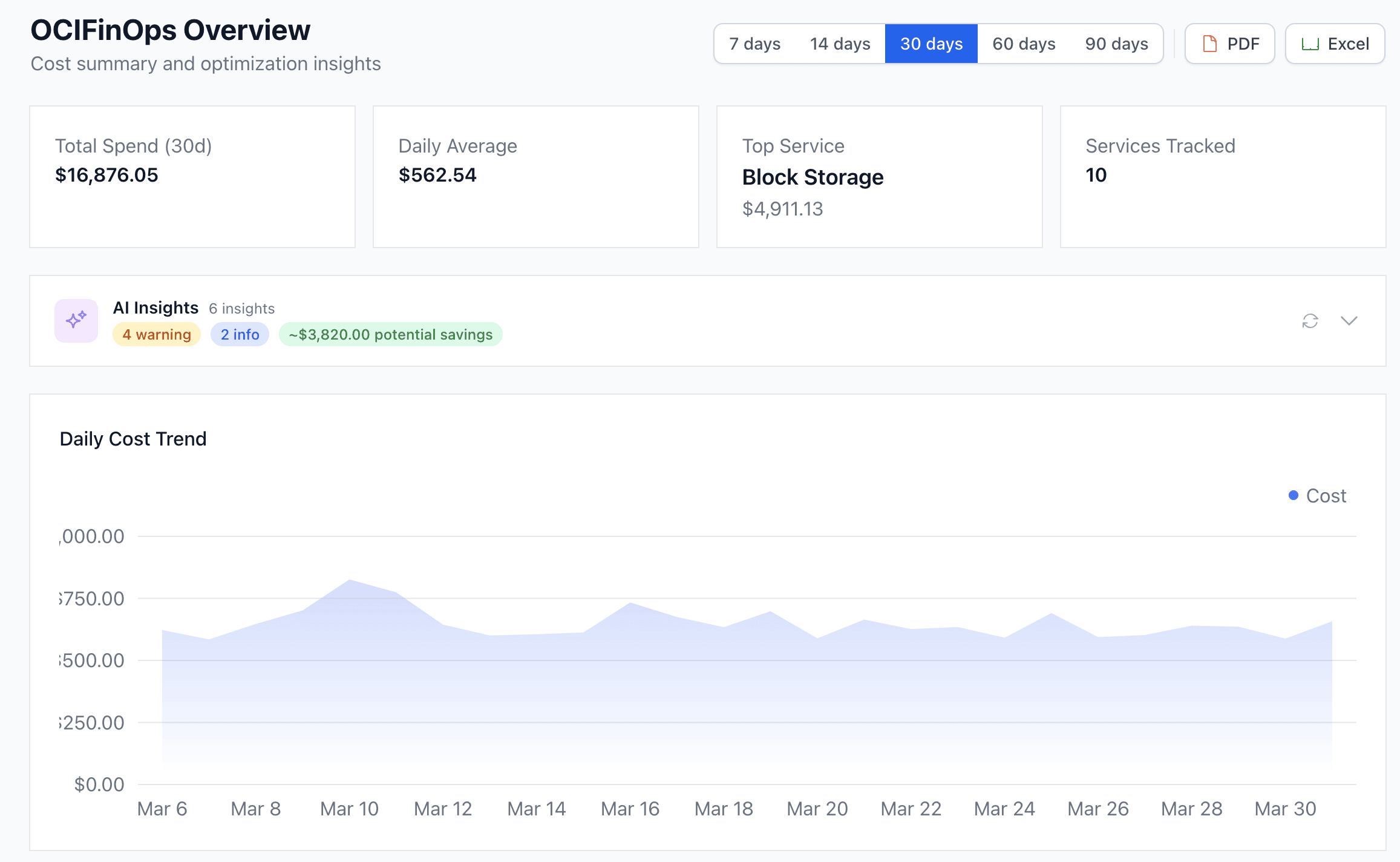Click the "6 insights" label
Viewport: 1400px width, 862px height.
[x=241, y=308]
